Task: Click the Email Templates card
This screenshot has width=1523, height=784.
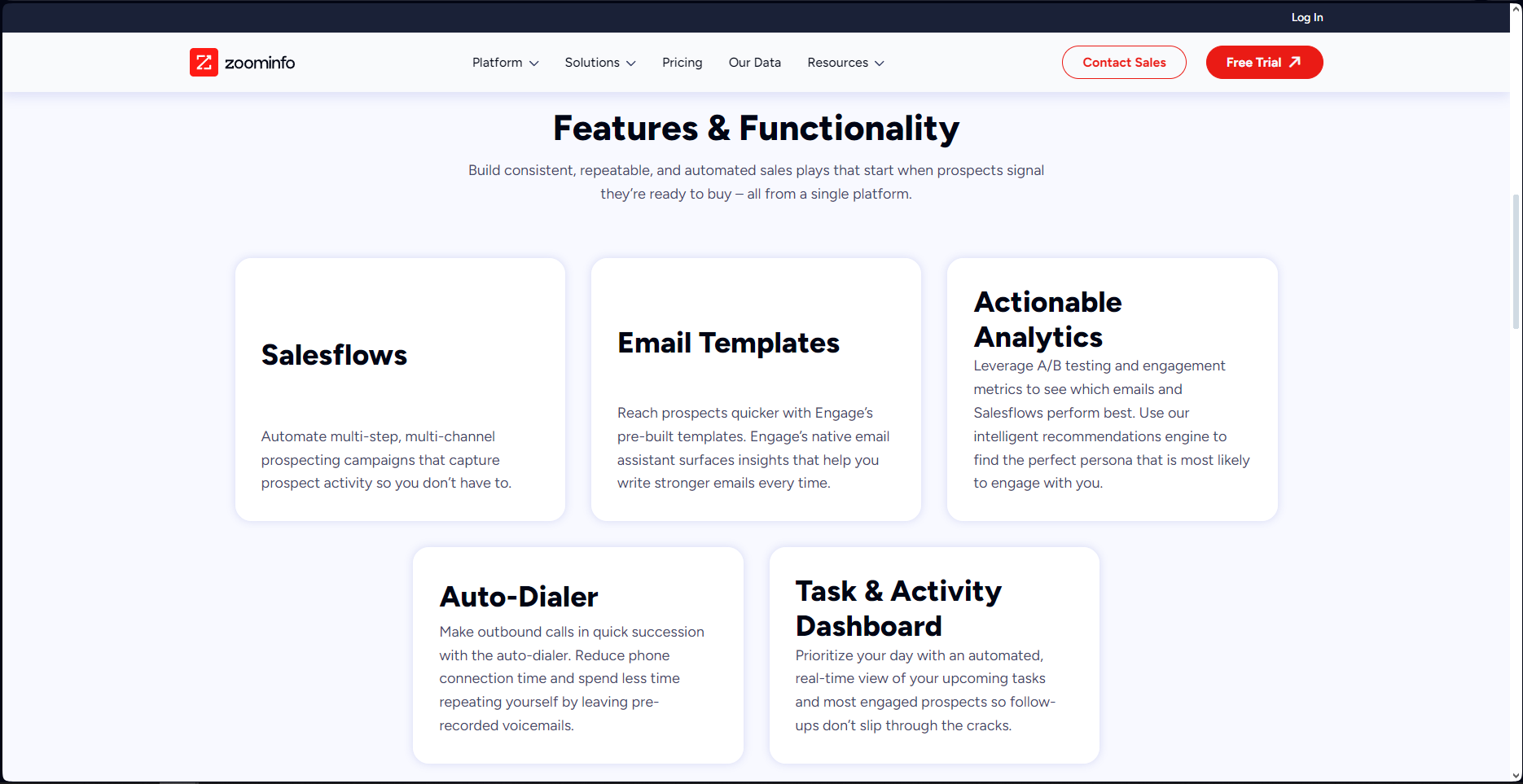Action: [x=756, y=388]
